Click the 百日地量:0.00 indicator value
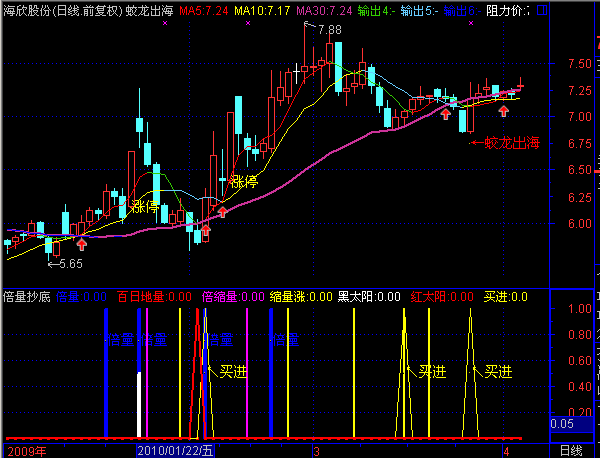Image resolution: width=600 pixels, height=458 pixels. coord(154,297)
